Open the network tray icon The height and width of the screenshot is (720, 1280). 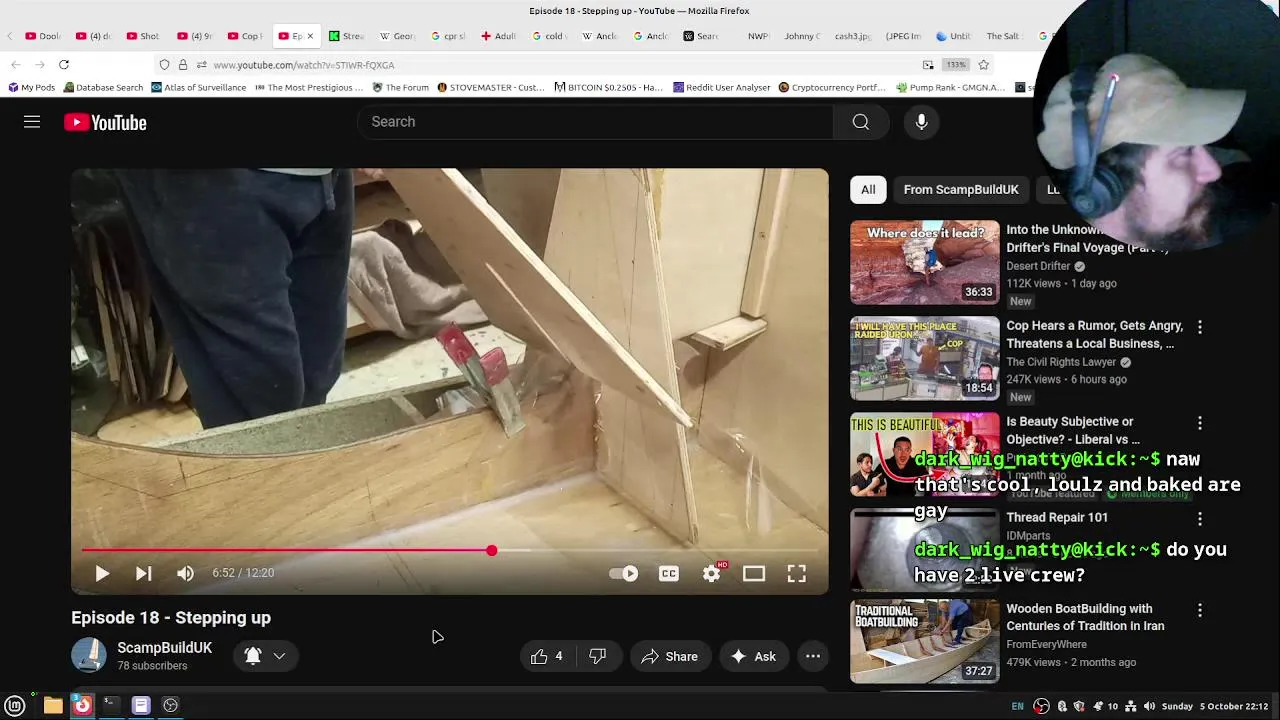pyautogui.click(x=1131, y=706)
